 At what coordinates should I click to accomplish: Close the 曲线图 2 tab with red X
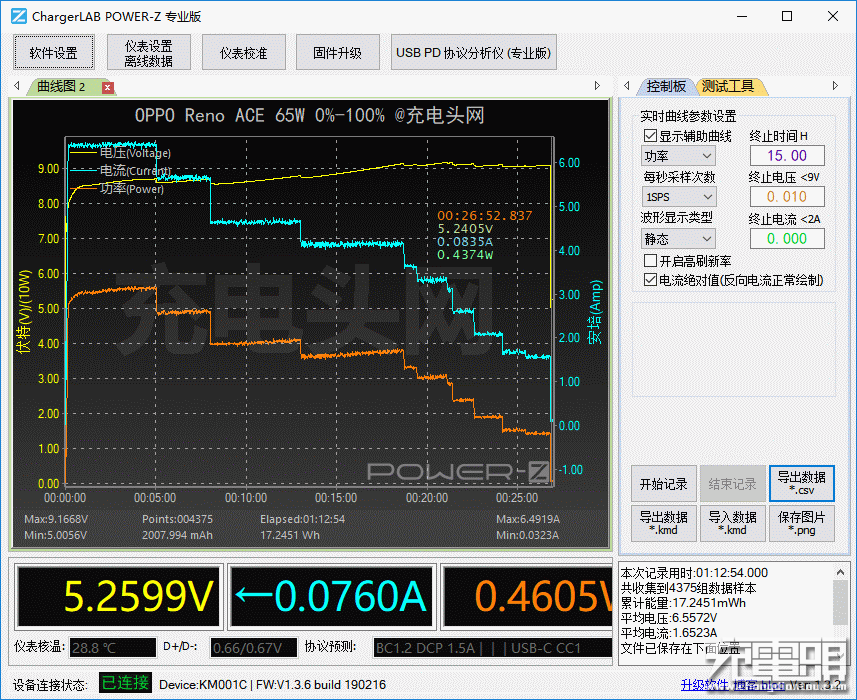(108, 87)
